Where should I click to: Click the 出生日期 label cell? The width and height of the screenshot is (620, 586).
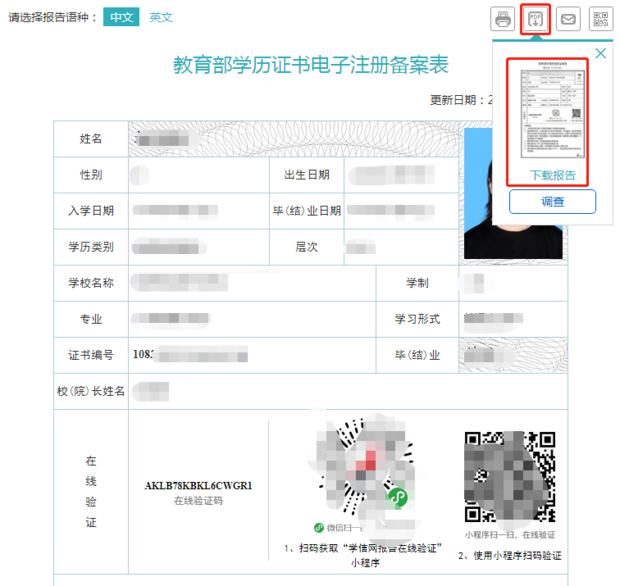(307, 175)
